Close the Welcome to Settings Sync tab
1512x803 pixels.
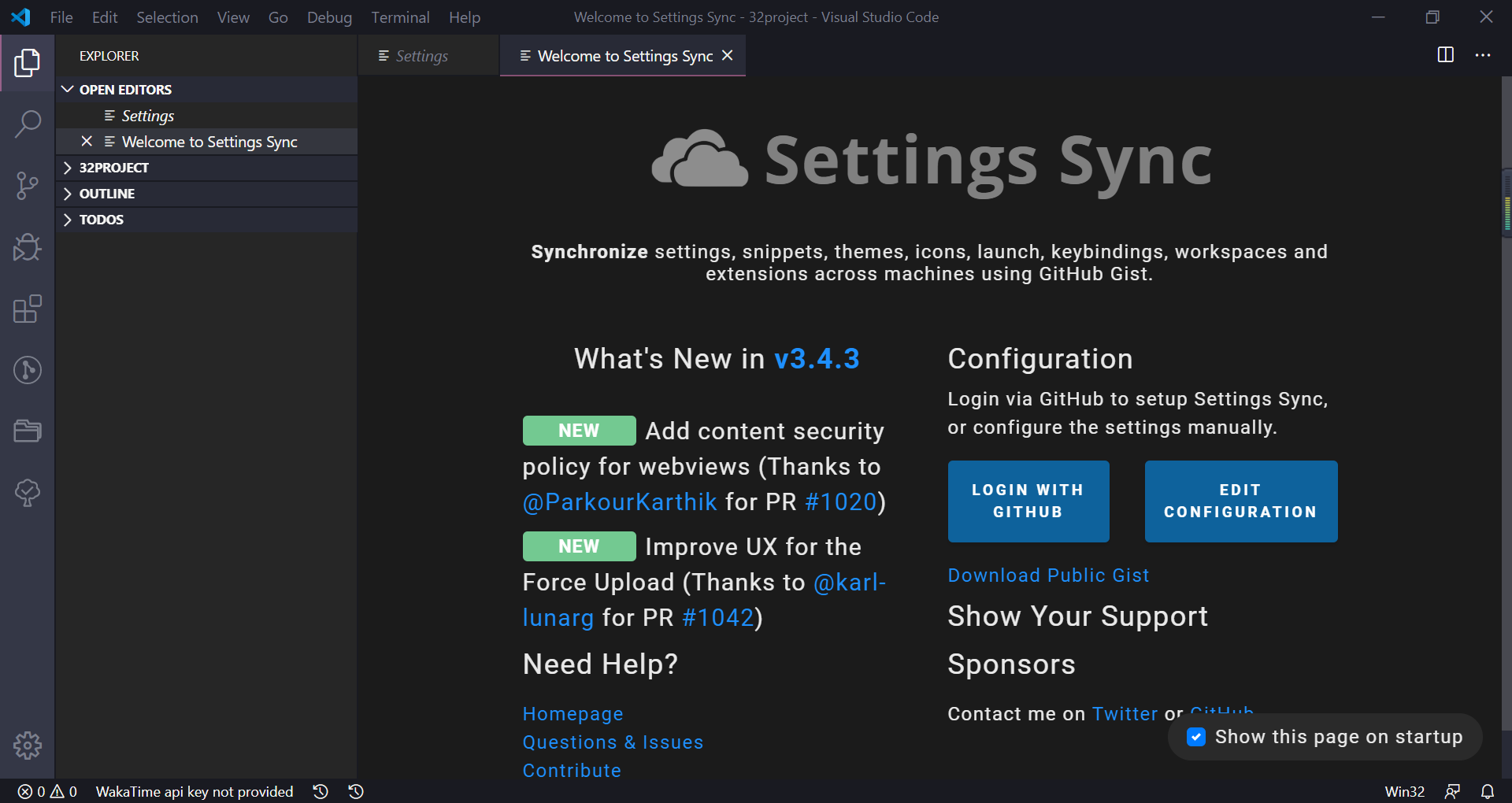click(x=728, y=55)
